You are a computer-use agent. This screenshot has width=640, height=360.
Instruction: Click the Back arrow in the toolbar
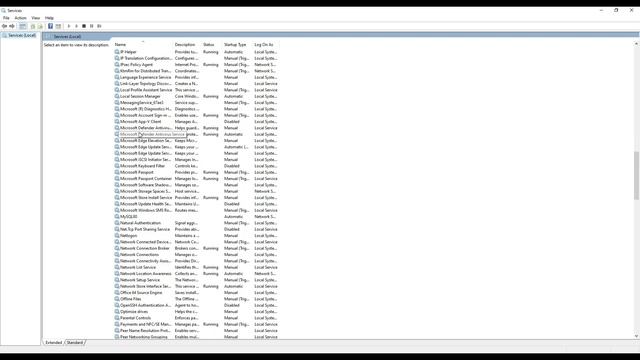[x=4, y=26]
